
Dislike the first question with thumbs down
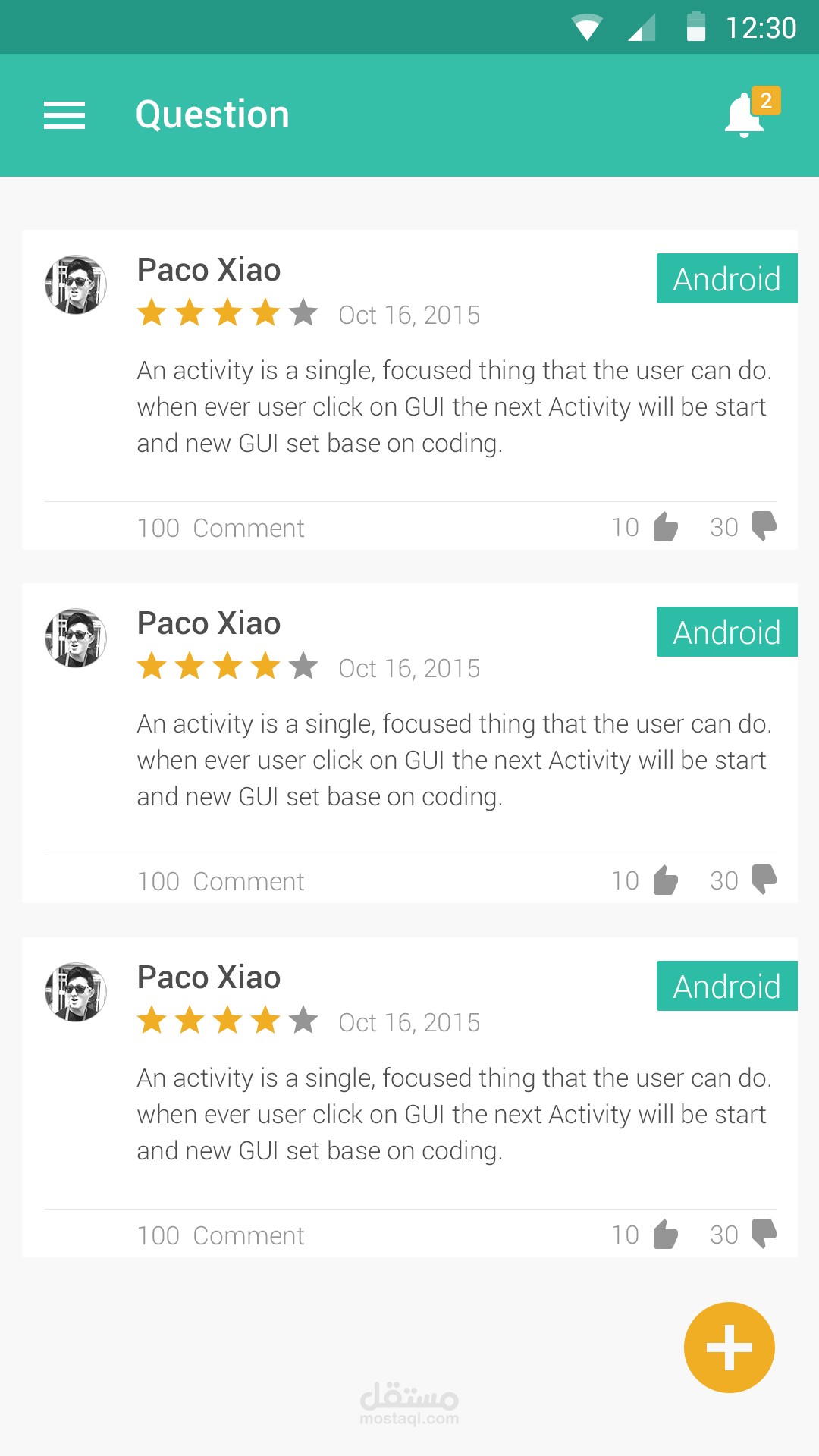(764, 526)
